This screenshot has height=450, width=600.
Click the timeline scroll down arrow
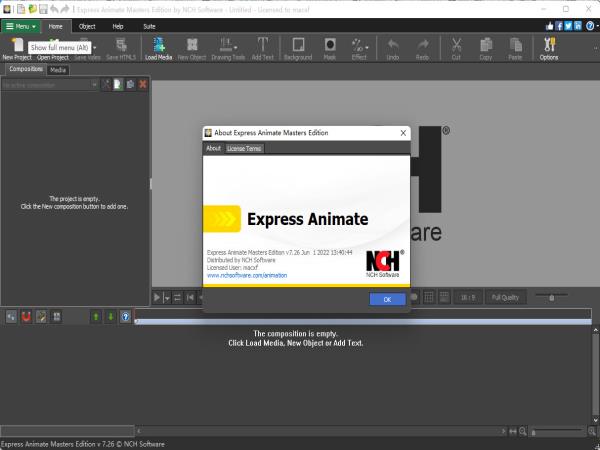click(x=596, y=420)
